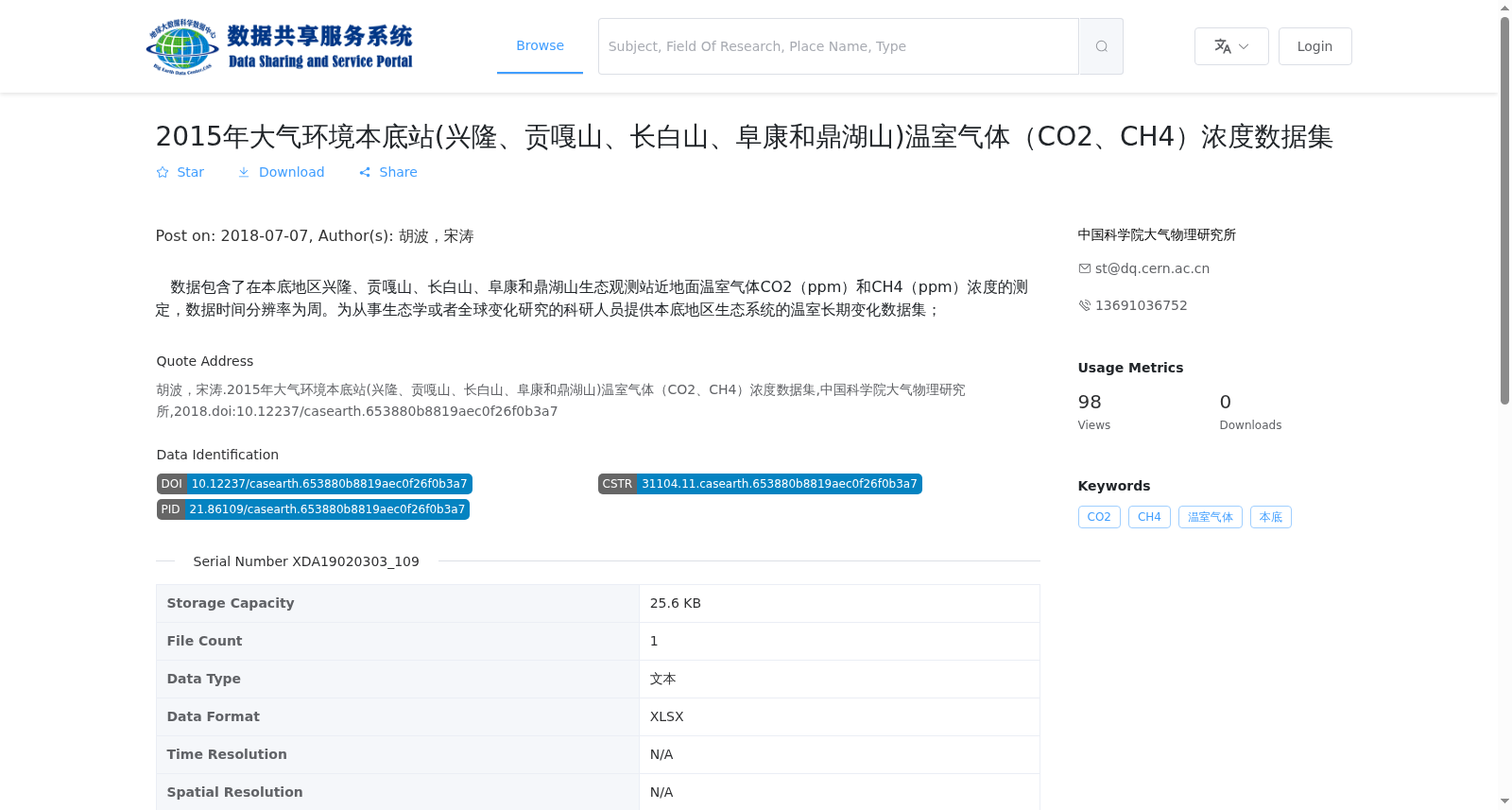
Task: Click the Serial Number XDA19020303_109 text
Action: (306, 561)
